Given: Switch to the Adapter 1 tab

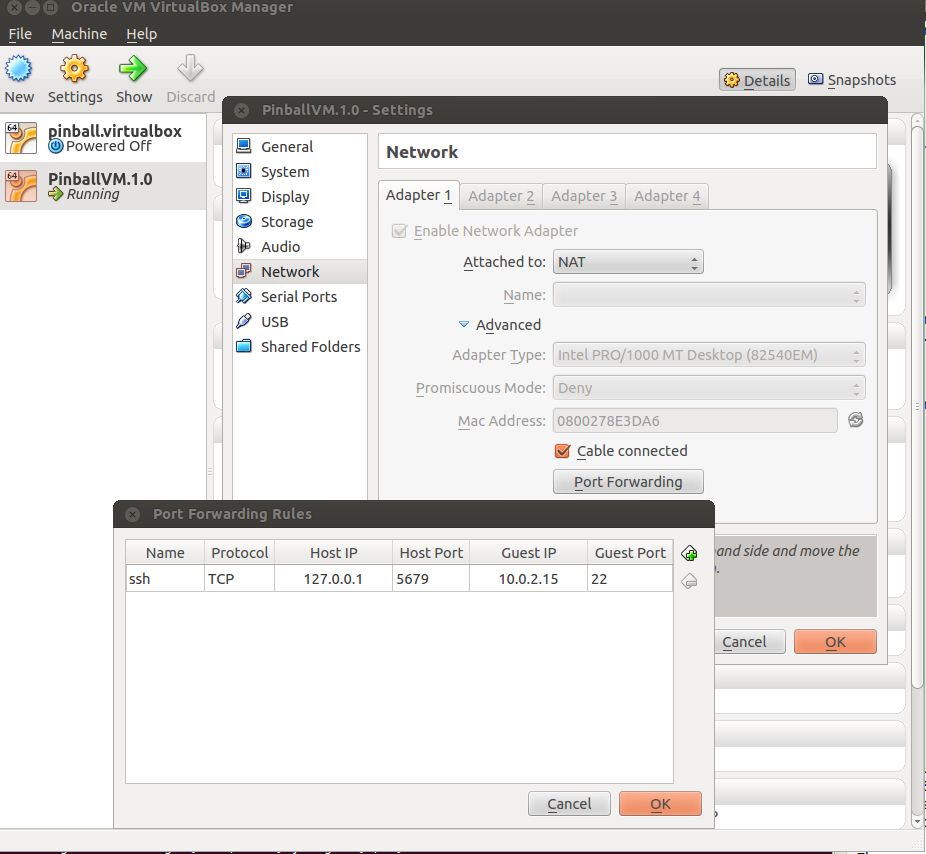Looking at the screenshot, I should [419, 195].
